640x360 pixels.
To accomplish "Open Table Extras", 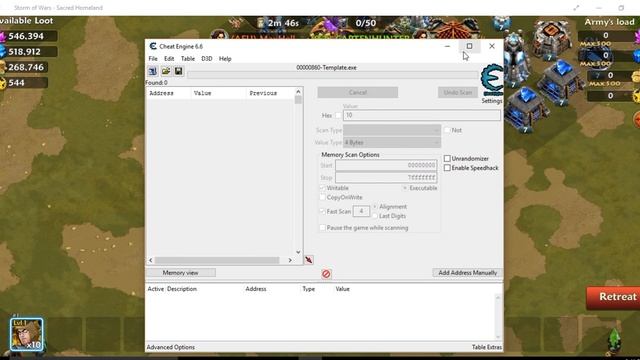I will pyautogui.click(x=487, y=347).
